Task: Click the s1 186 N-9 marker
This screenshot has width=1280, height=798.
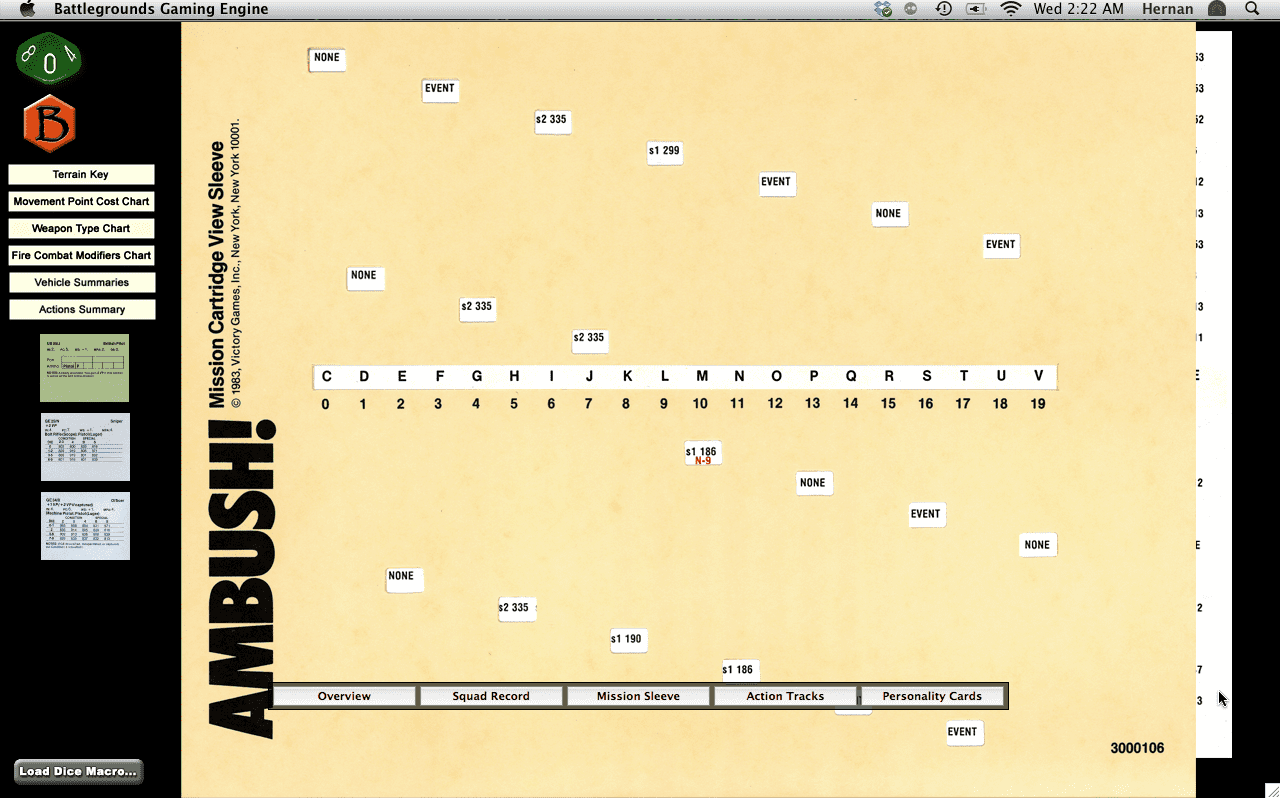Action: pyautogui.click(x=702, y=454)
